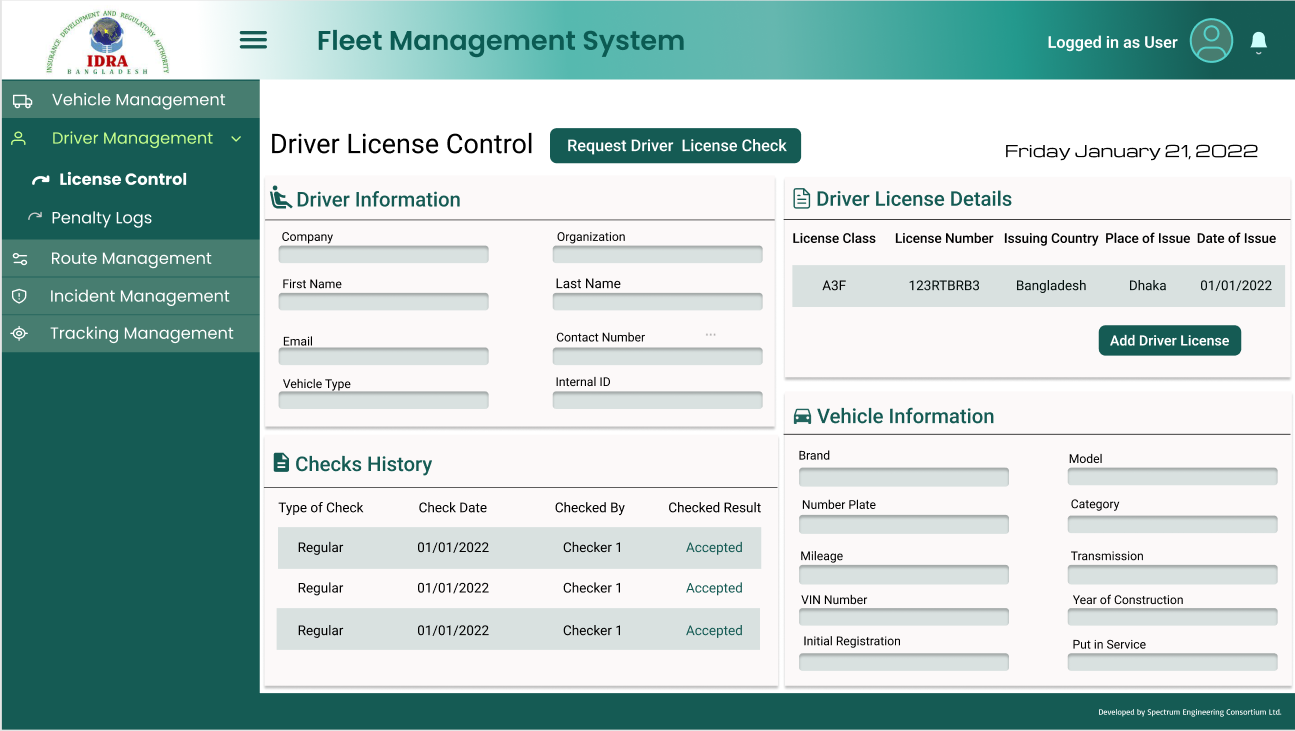
Task: Click the IDRA Bangladesh logo
Action: 108,42
